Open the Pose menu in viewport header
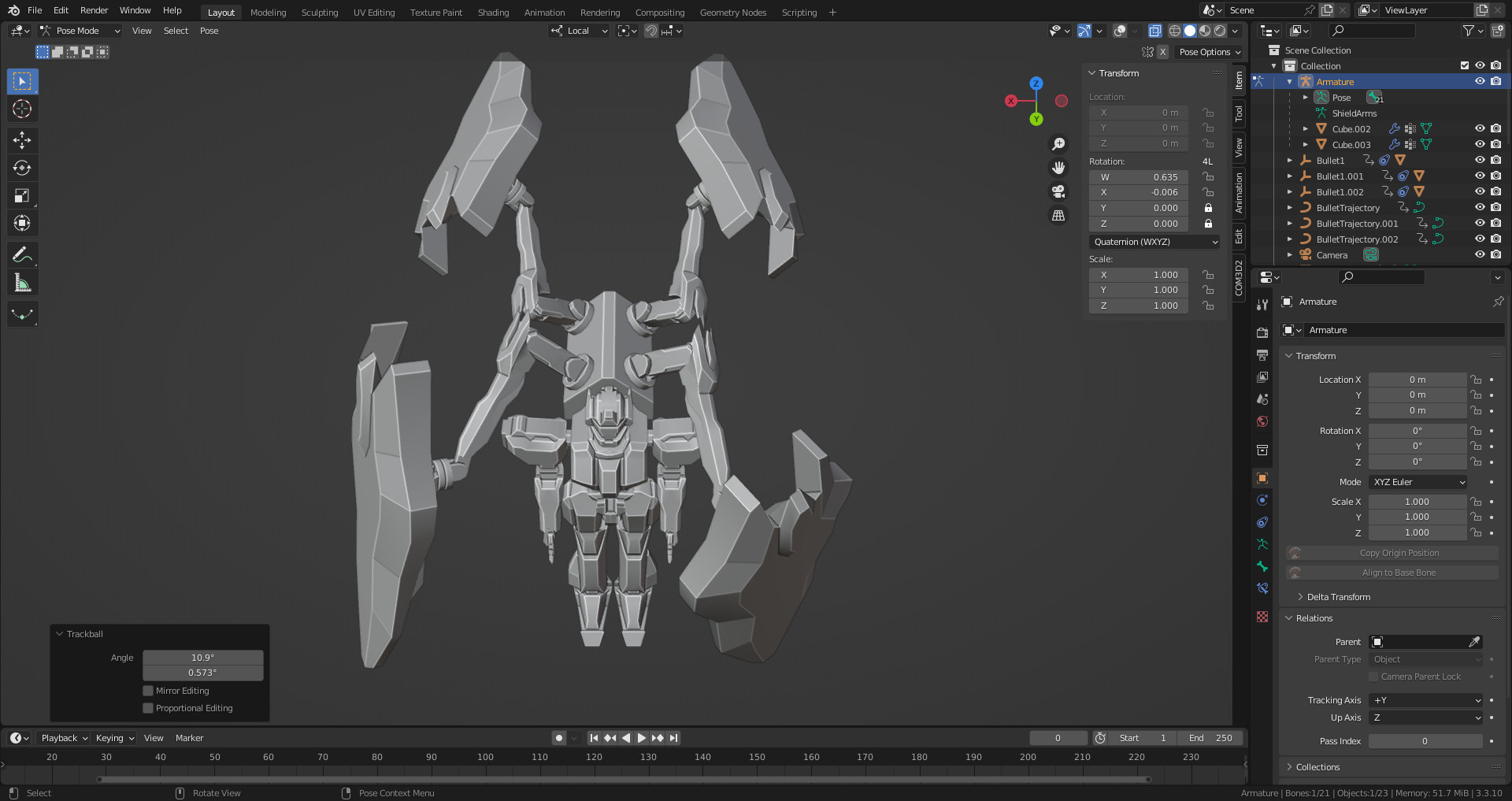The image size is (1512, 801). (209, 31)
